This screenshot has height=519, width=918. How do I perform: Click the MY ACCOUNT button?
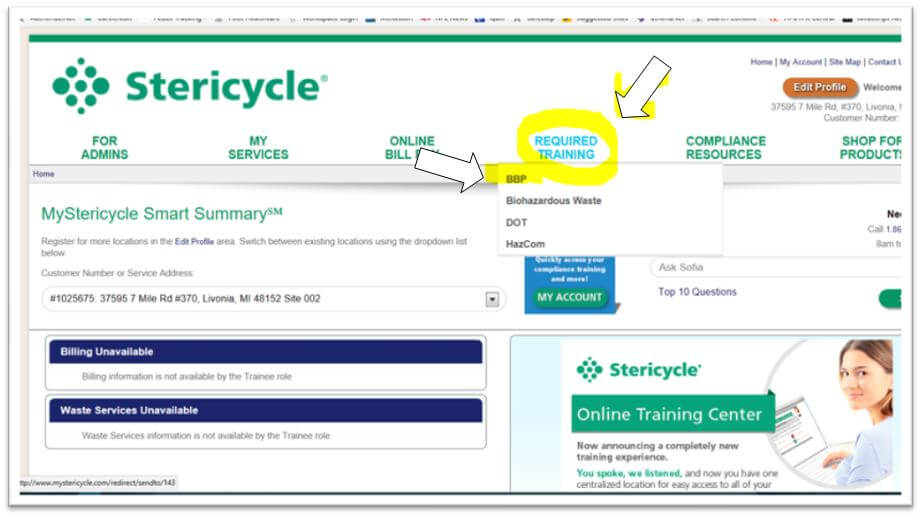click(570, 297)
